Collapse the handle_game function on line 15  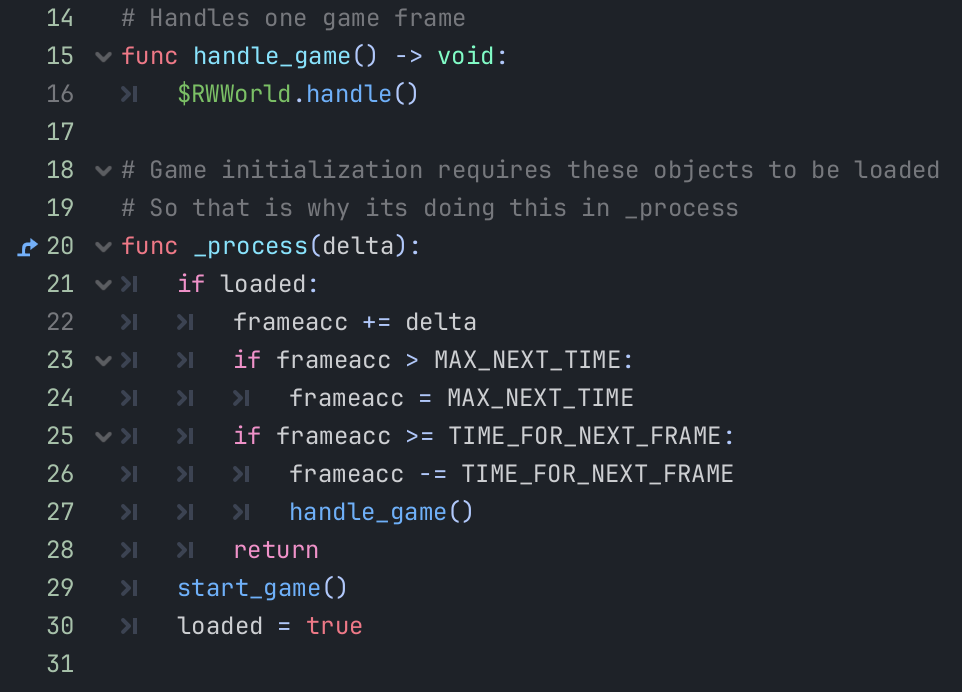point(103,56)
